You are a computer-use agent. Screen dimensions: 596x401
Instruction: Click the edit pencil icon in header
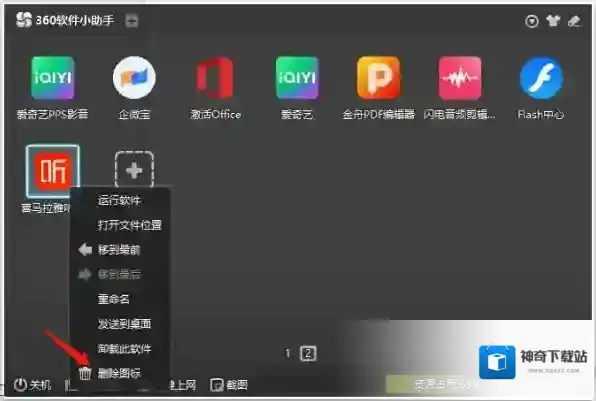point(574,21)
